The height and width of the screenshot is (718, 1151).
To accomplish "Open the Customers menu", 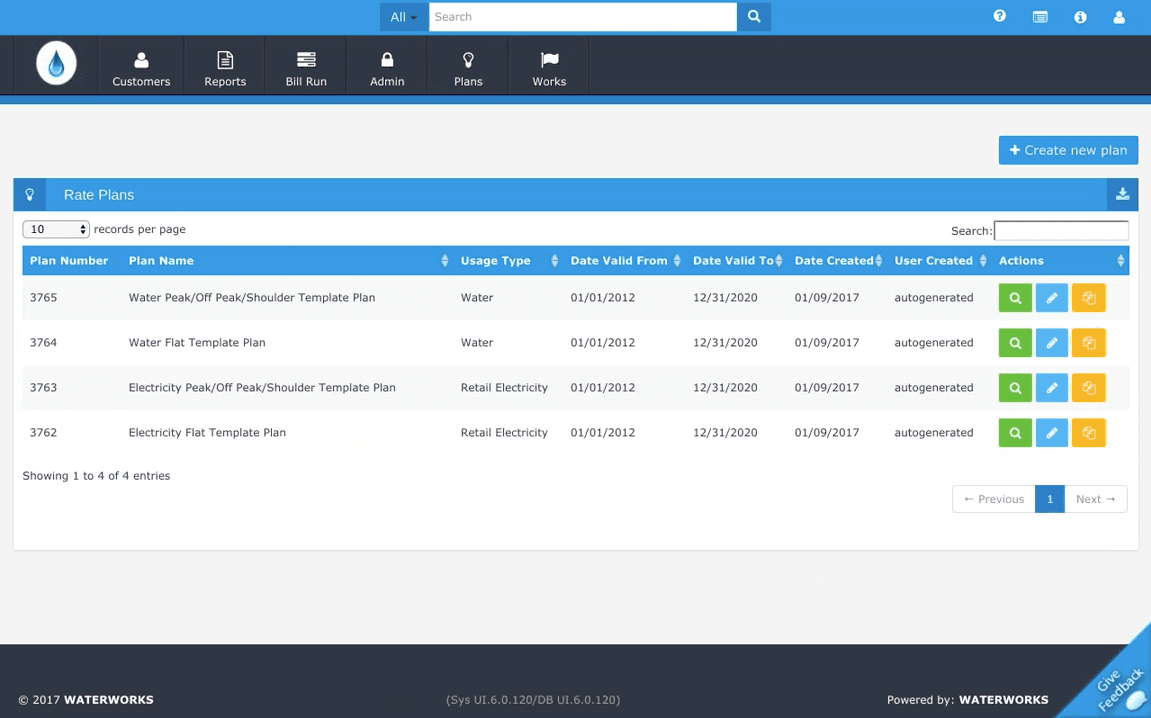I will 141,68.
